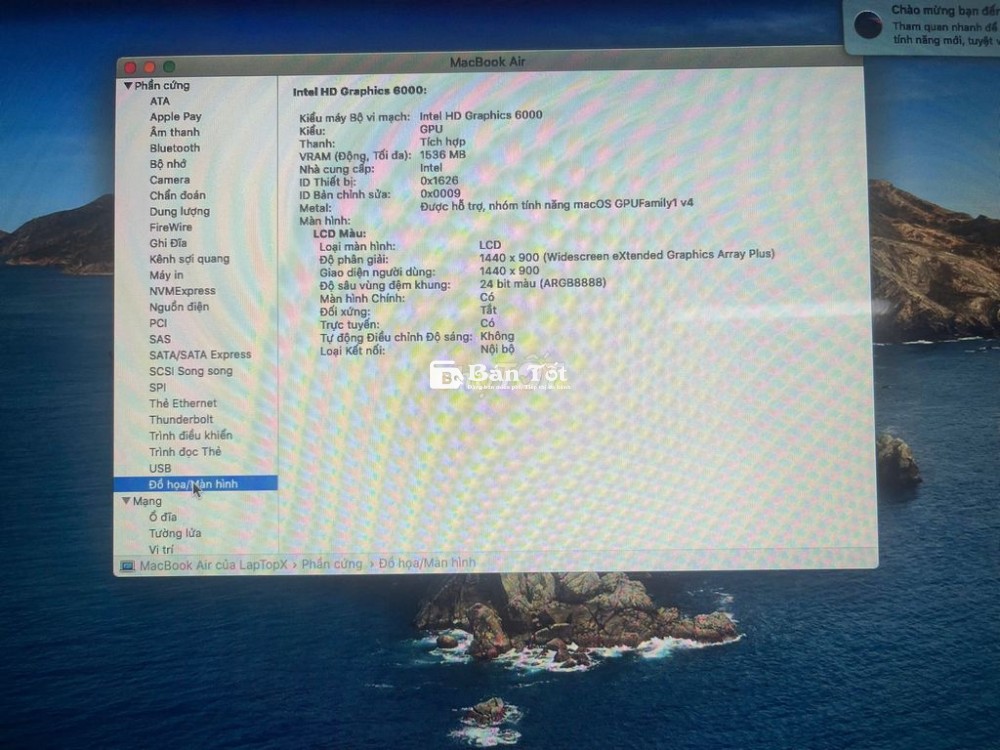The image size is (1000, 750).
Task: Minimize the MacBook Air window
Action: click(x=150, y=67)
